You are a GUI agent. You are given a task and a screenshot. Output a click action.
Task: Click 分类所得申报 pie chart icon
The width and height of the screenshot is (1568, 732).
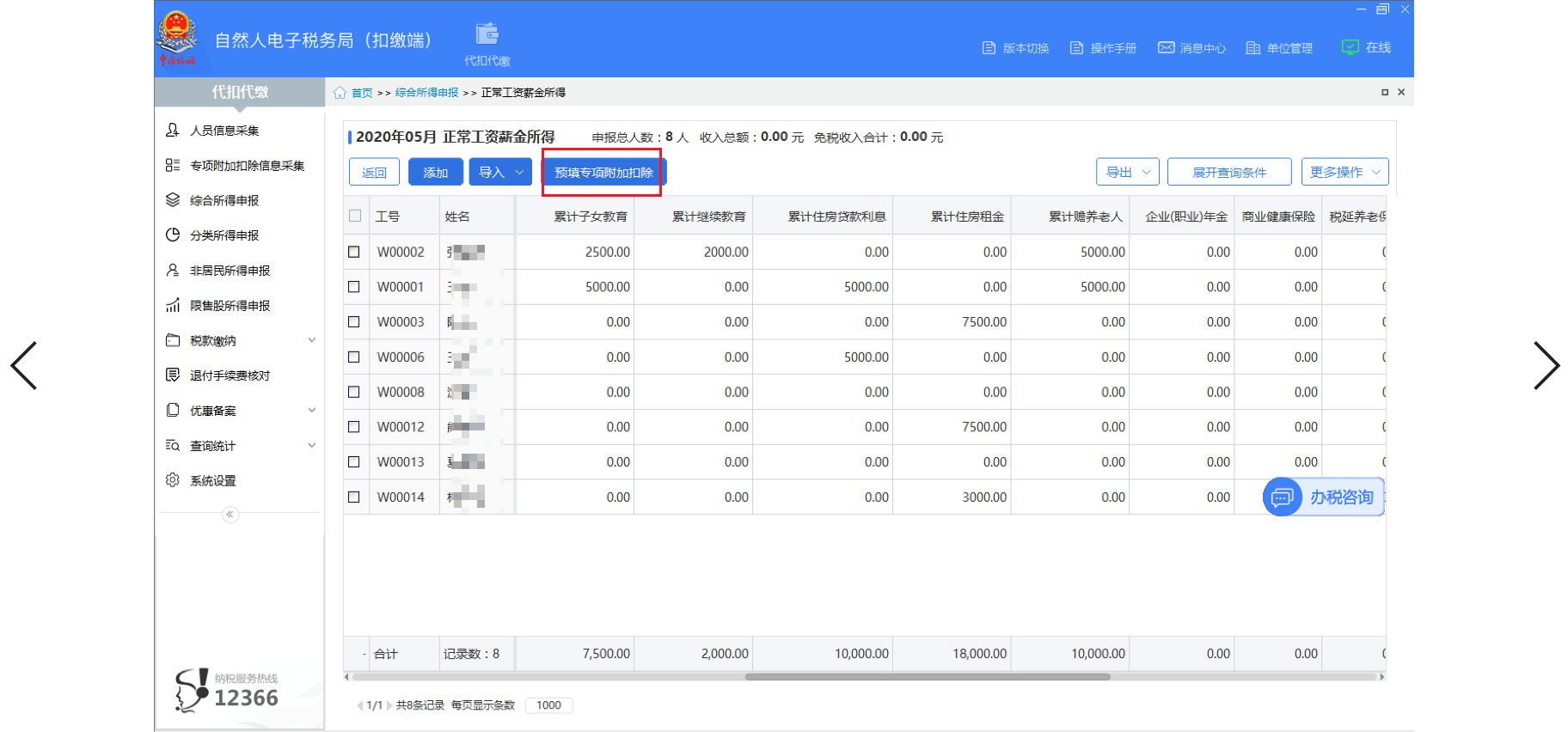pos(173,235)
